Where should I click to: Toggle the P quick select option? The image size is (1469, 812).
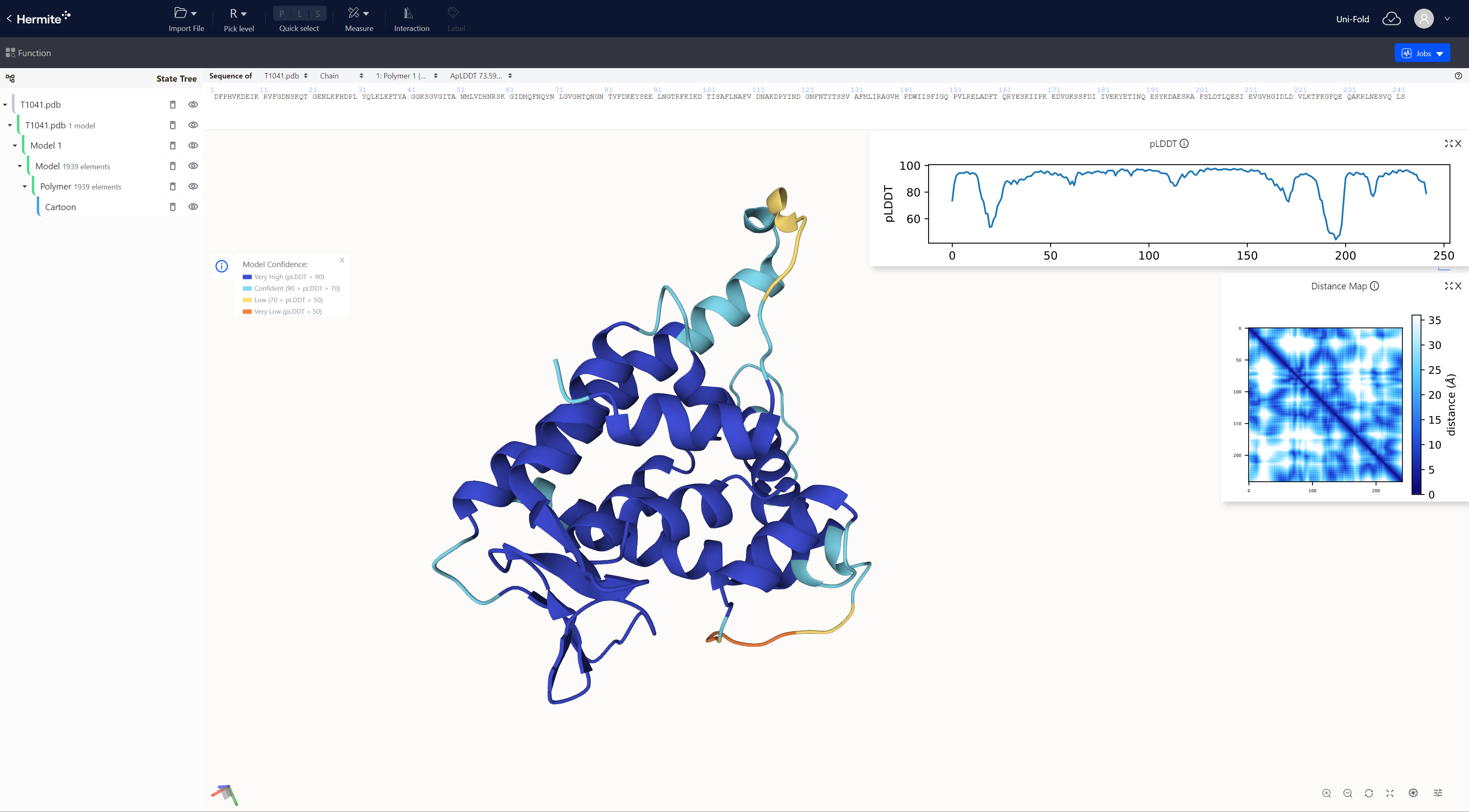pyautogui.click(x=282, y=14)
